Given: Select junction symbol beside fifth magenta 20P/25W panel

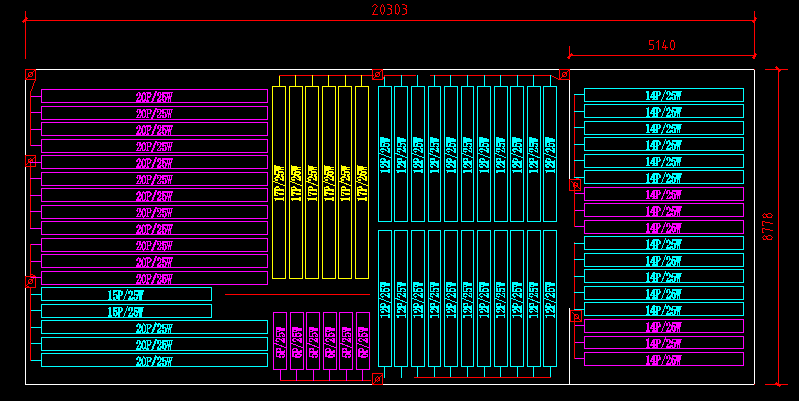Looking at the screenshot, I should 31,162.
